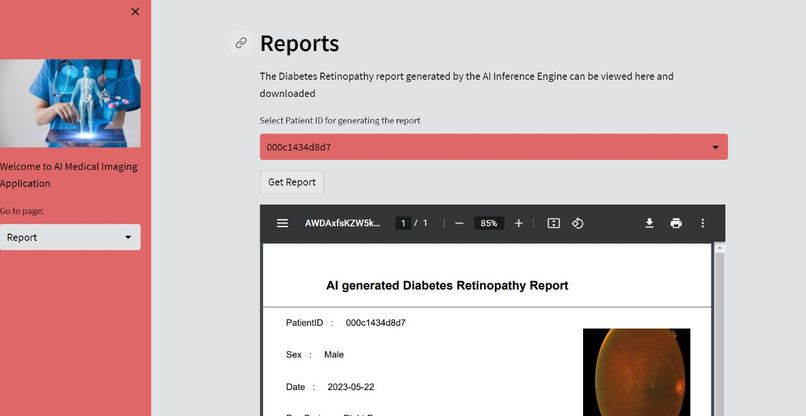Click the 85% zoom level field
The width and height of the screenshot is (806, 416).
pyautogui.click(x=489, y=223)
